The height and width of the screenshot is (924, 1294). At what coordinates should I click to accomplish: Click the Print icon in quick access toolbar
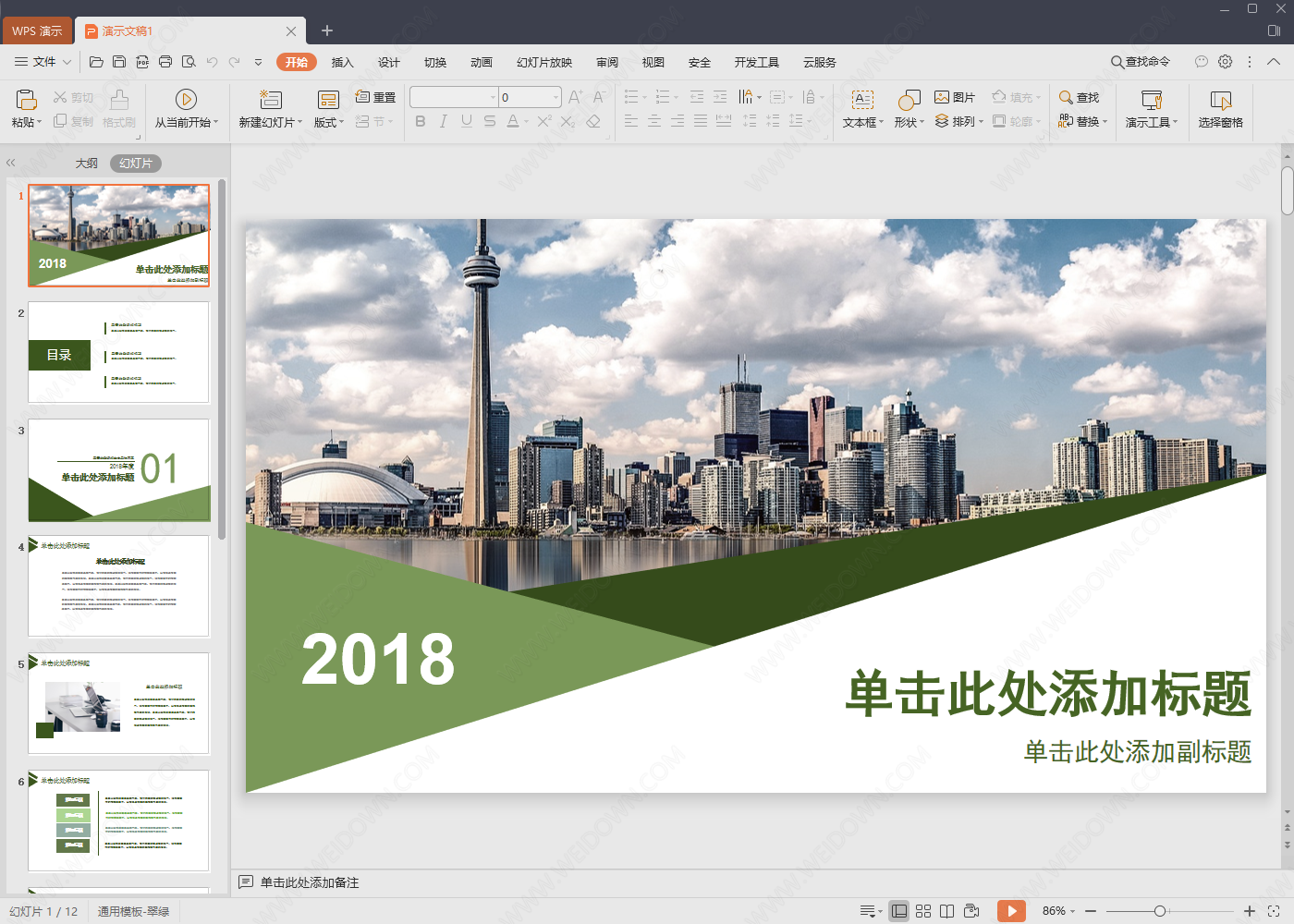tap(165, 62)
